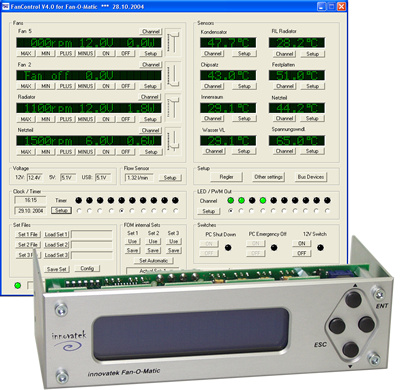This screenshot has width=400, height=390.
Task: Open the Regler setup section
Action: [x=226, y=177]
